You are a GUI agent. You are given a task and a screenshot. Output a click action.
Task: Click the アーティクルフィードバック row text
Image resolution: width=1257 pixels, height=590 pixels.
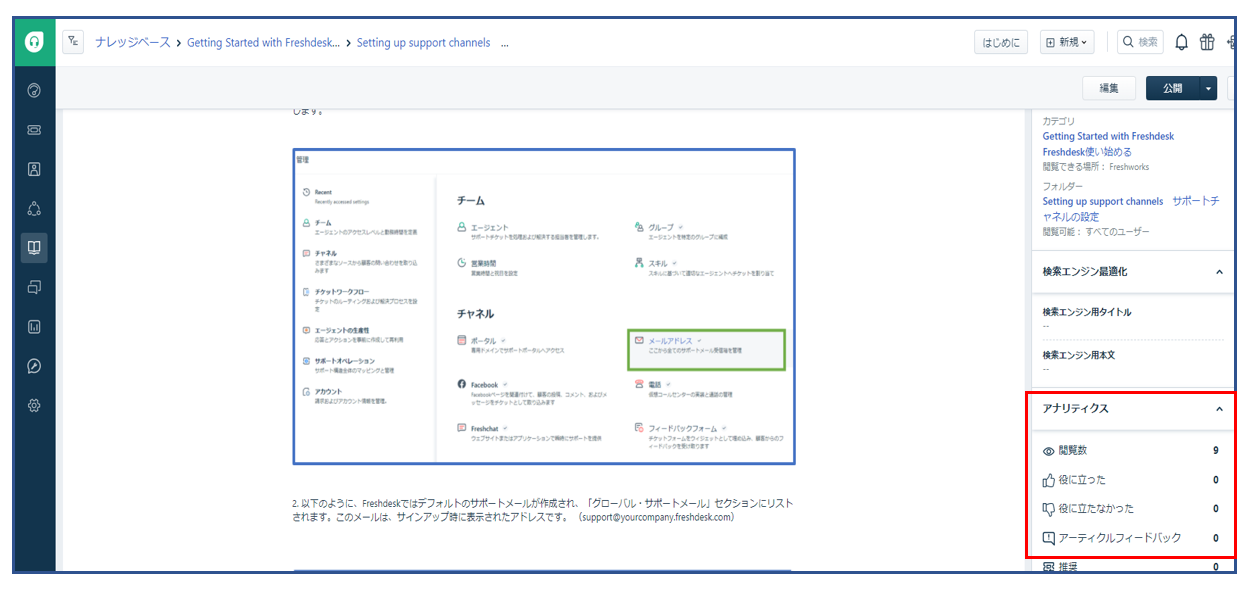coord(1120,538)
